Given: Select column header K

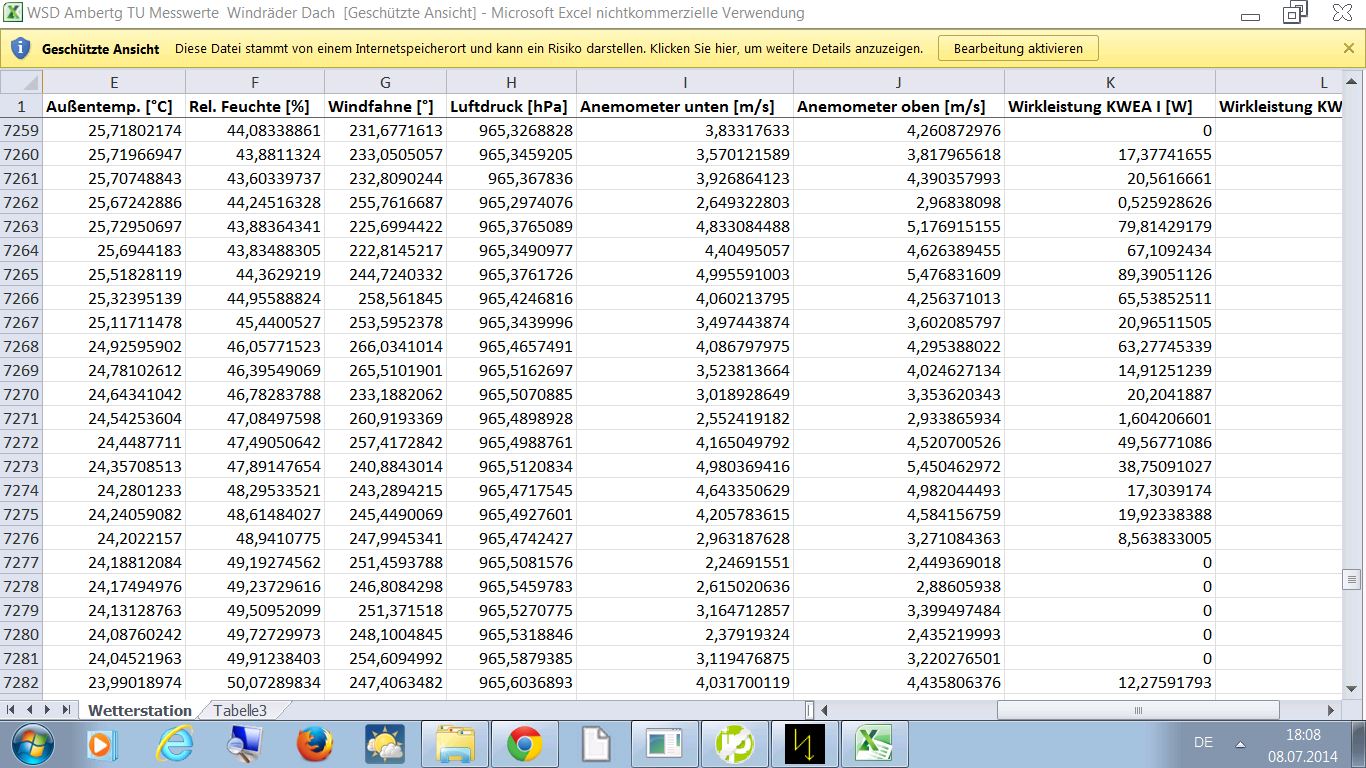Looking at the screenshot, I should click(x=1110, y=83).
